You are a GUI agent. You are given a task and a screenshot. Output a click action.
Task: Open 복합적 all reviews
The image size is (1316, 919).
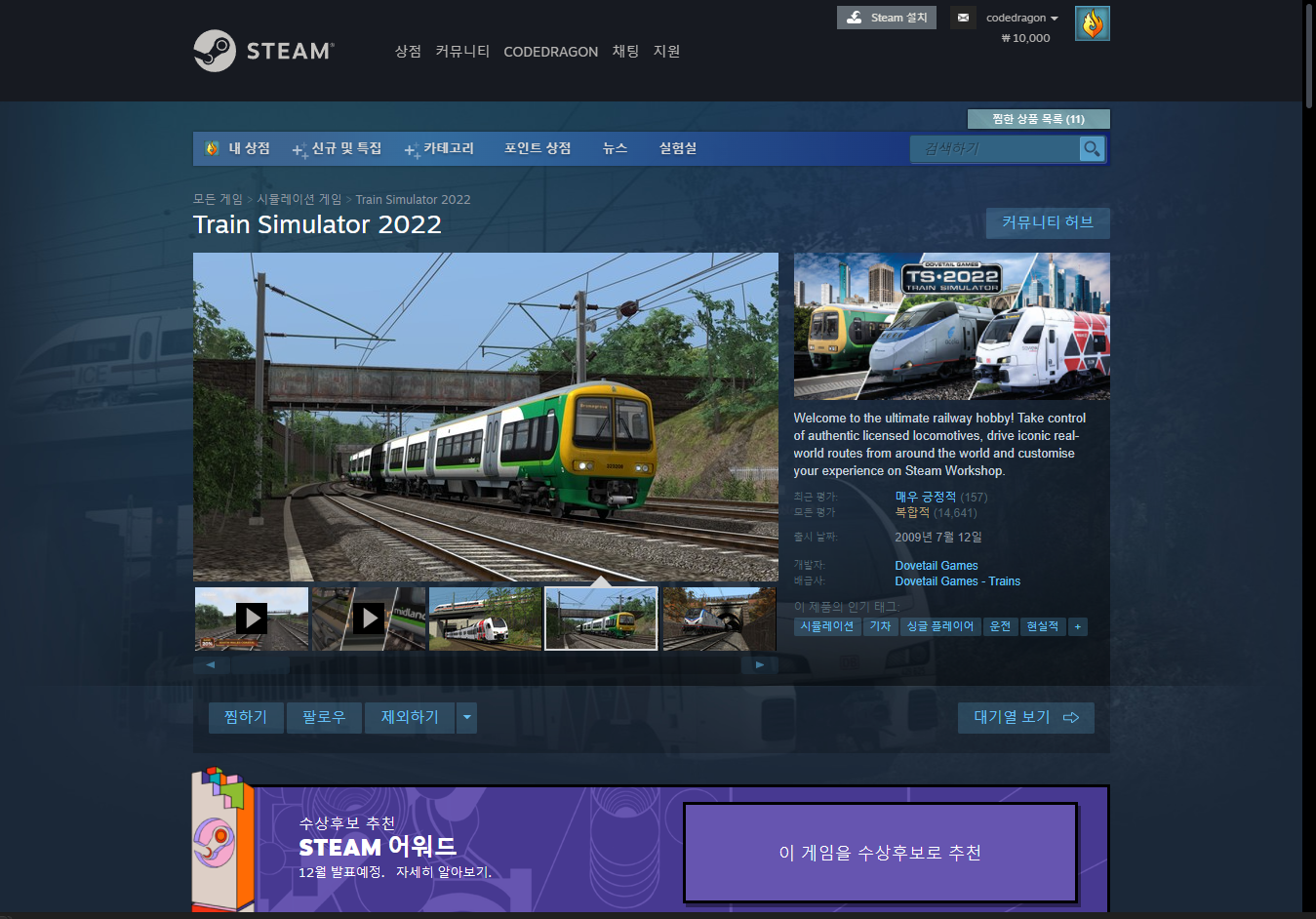point(912,512)
